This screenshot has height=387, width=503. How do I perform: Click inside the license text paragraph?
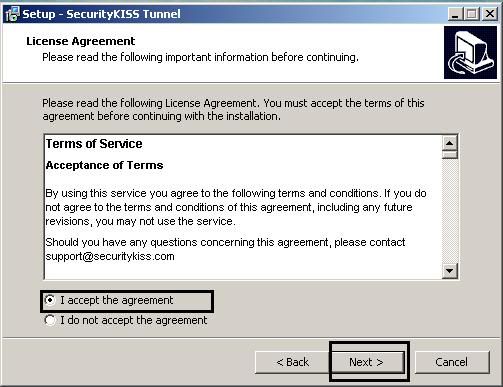[236, 207]
